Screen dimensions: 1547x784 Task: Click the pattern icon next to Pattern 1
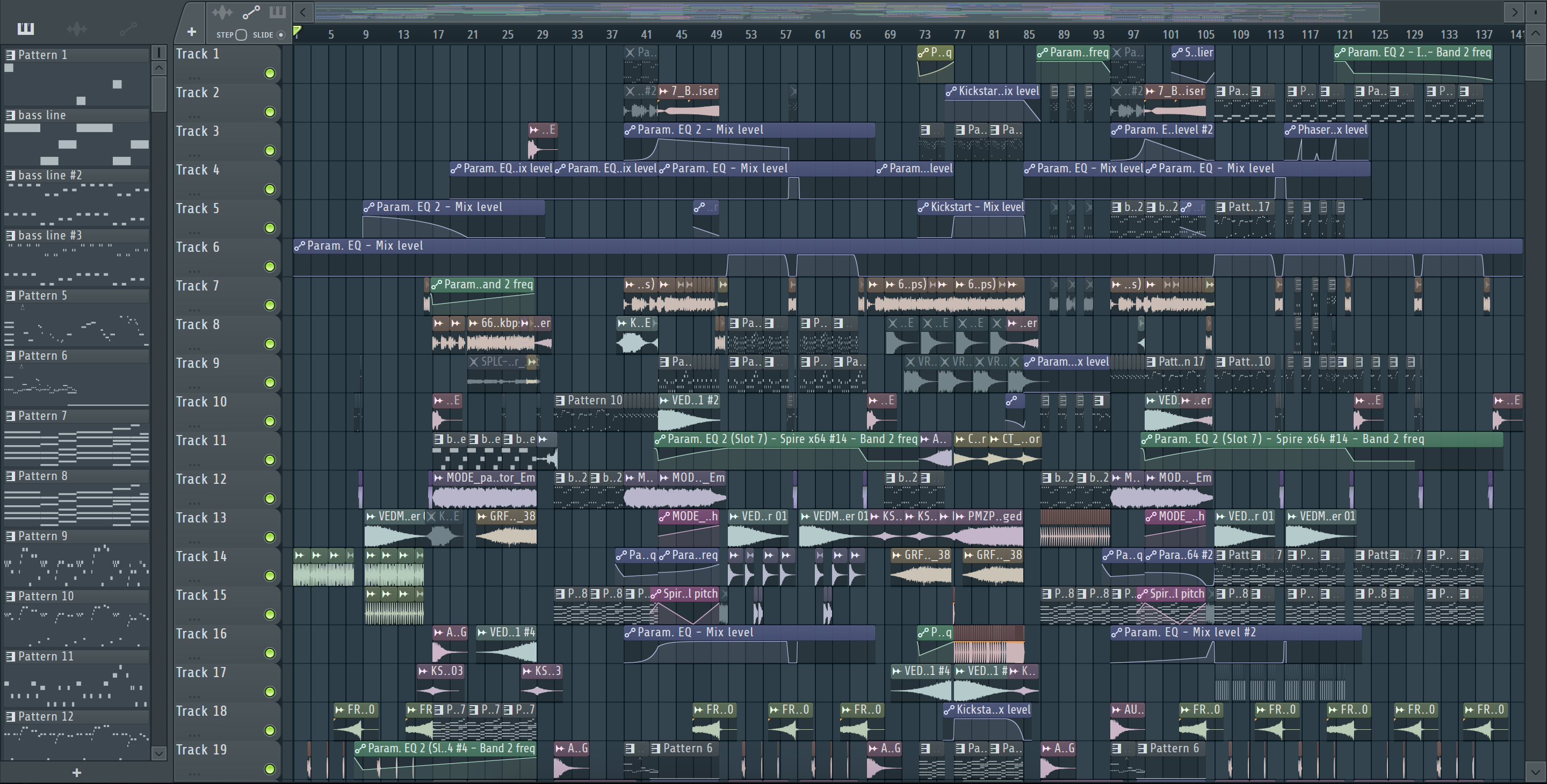click(10, 55)
